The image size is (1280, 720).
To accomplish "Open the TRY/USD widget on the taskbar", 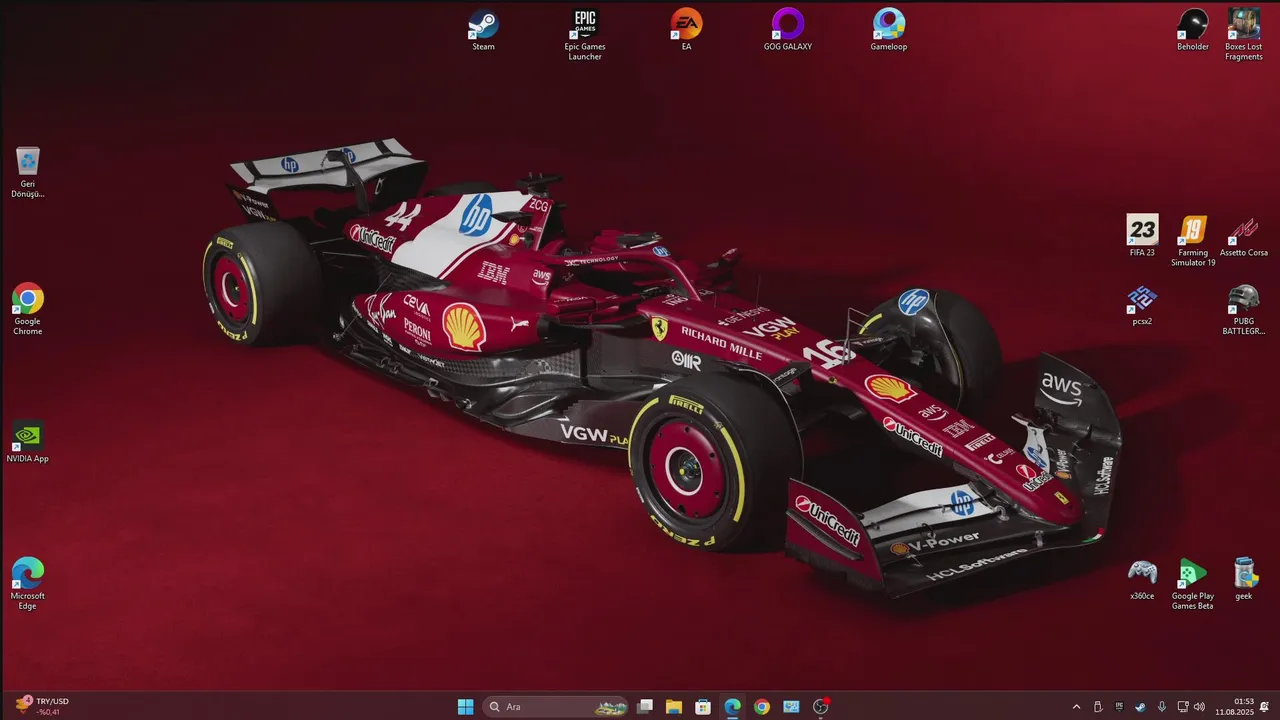I will click(x=42, y=706).
